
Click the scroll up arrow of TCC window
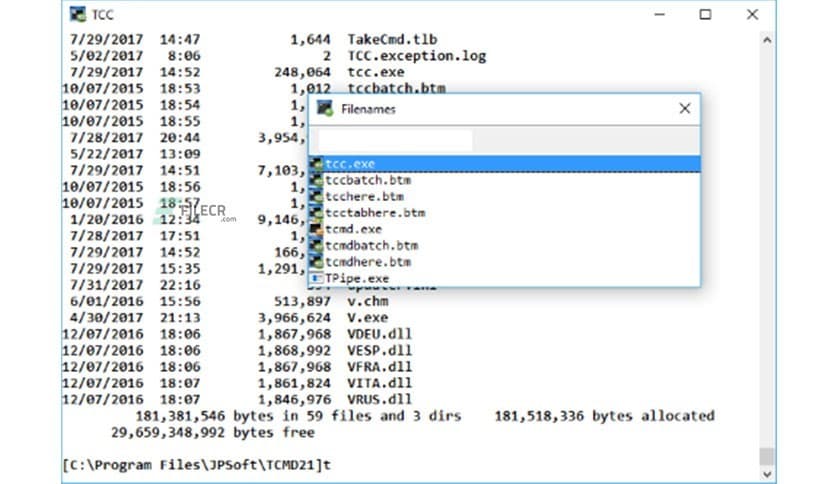pyautogui.click(x=767, y=40)
